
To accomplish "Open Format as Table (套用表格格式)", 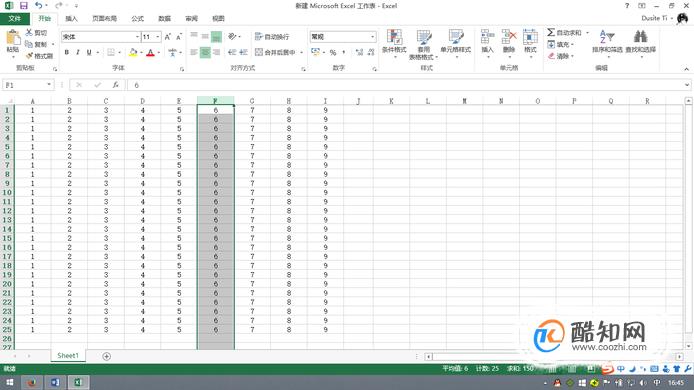I will [424, 45].
